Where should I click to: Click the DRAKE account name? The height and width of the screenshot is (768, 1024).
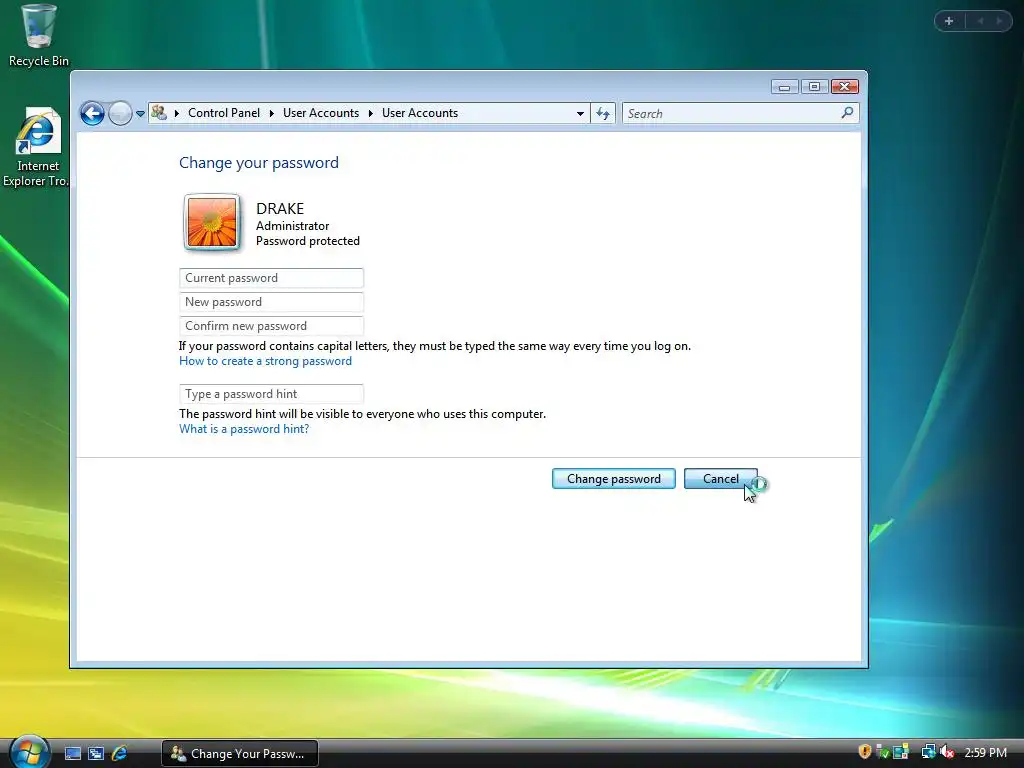point(280,208)
